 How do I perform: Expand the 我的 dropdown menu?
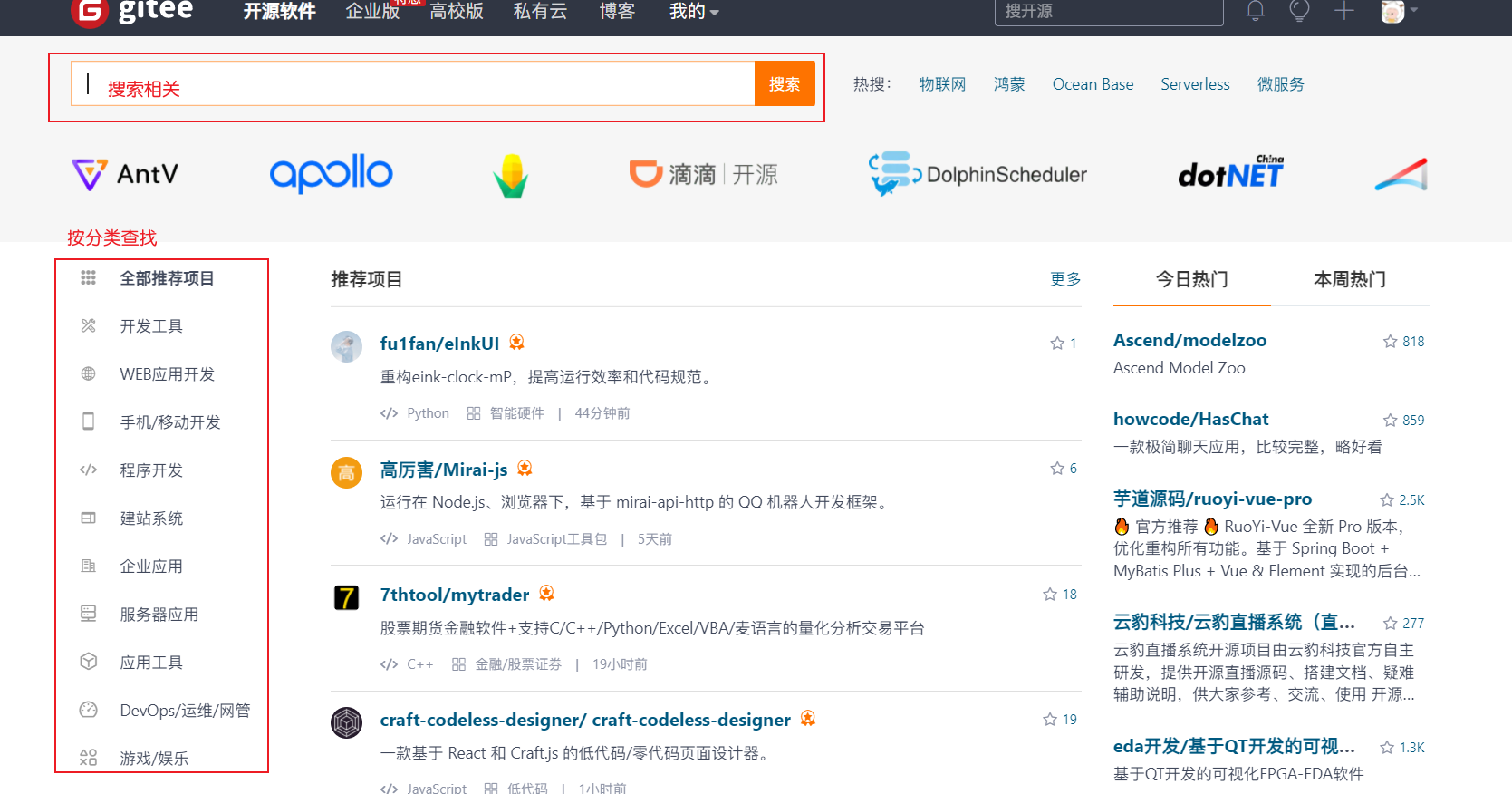[x=694, y=12]
